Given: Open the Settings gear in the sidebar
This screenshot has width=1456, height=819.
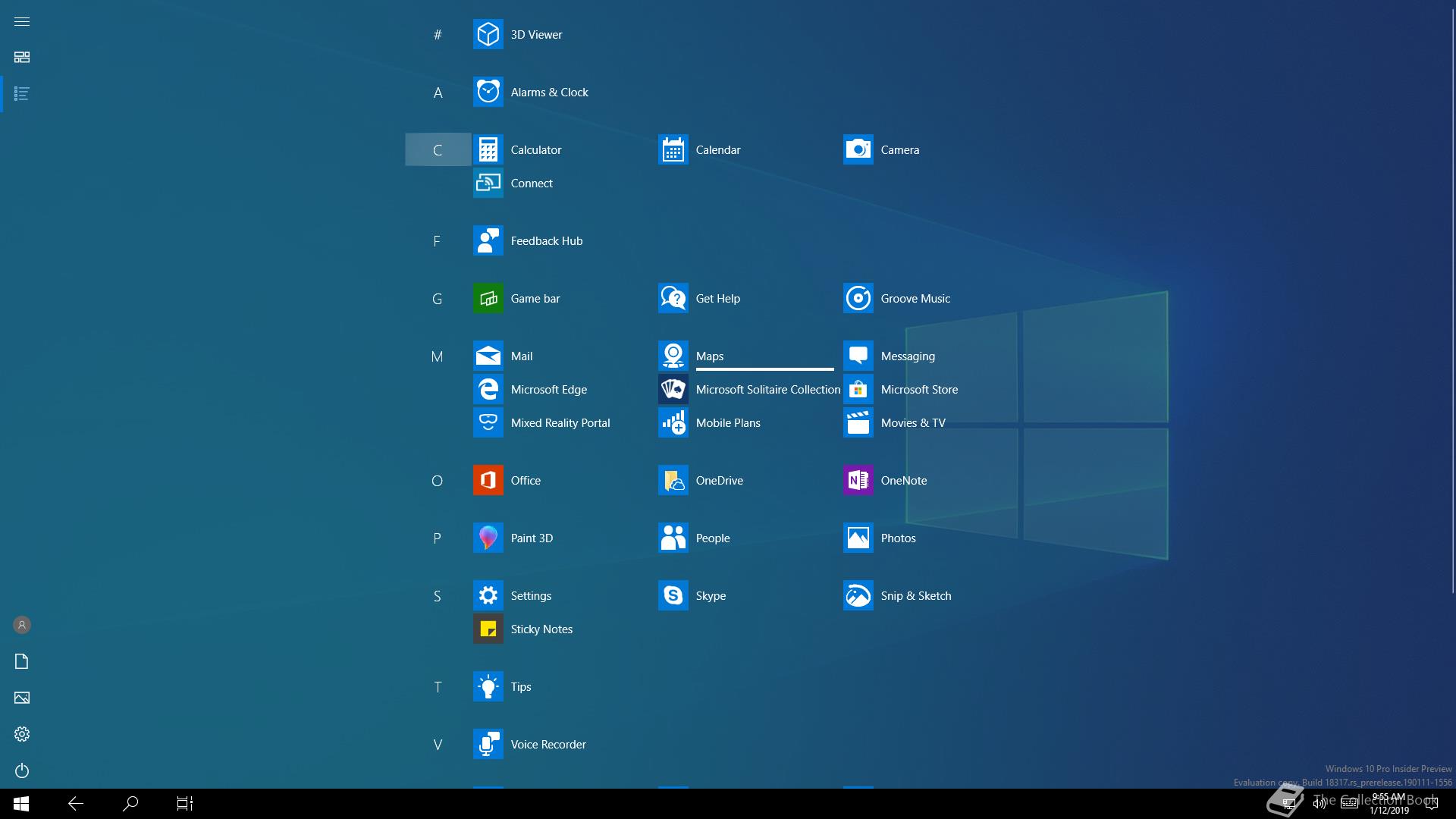Looking at the screenshot, I should (x=22, y=734).
